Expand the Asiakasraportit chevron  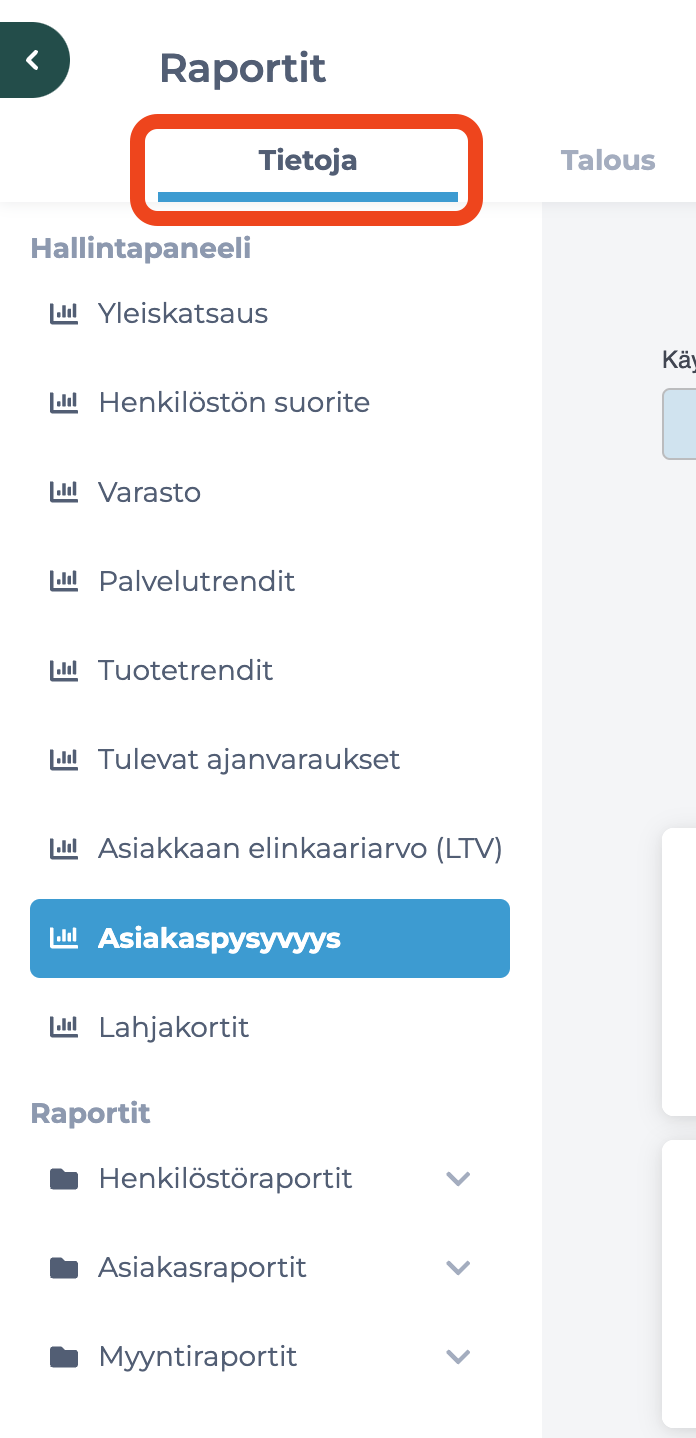click(x=458, y=1268)
